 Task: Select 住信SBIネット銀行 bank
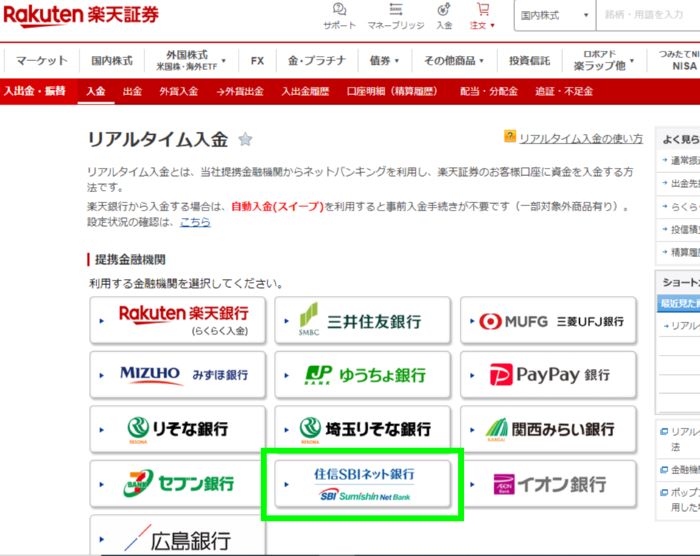362,484
